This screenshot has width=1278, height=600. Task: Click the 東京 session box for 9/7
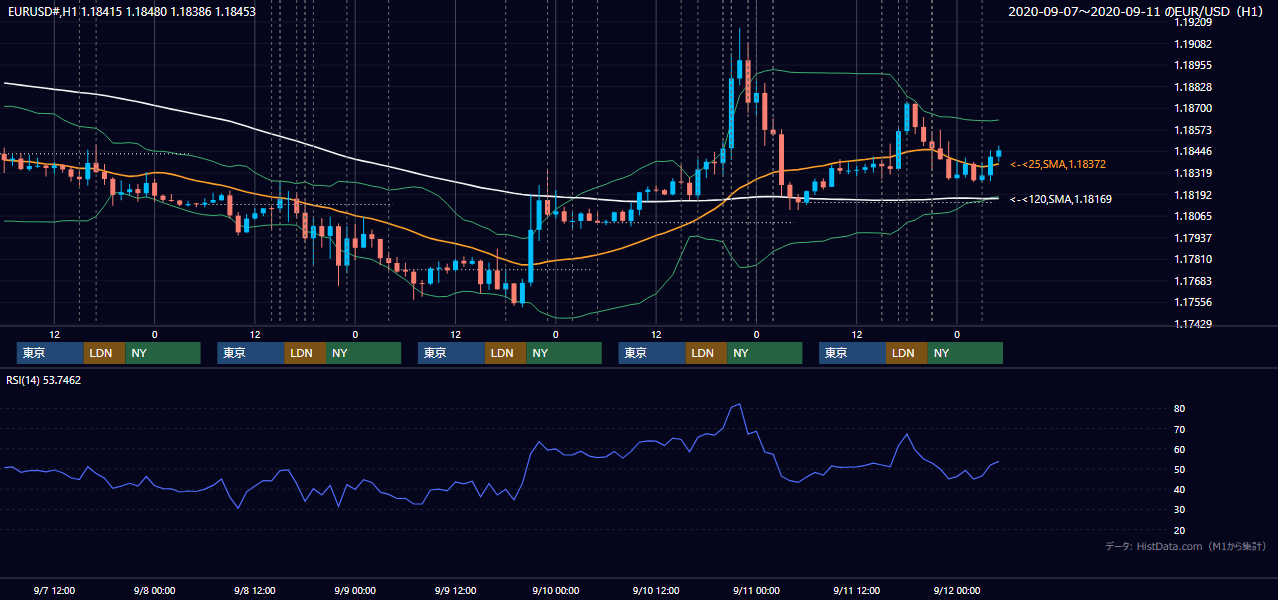[x=50, y=353]
